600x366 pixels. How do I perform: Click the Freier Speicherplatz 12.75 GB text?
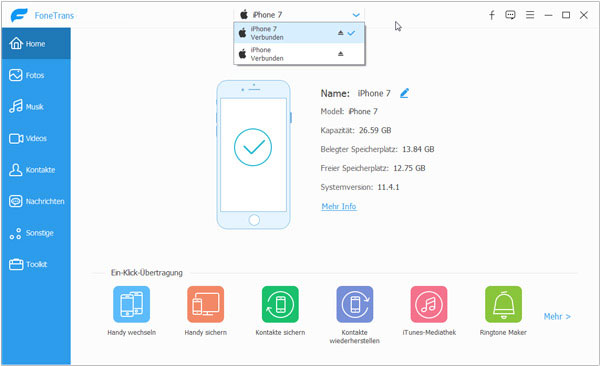click(x=373, y=168)
